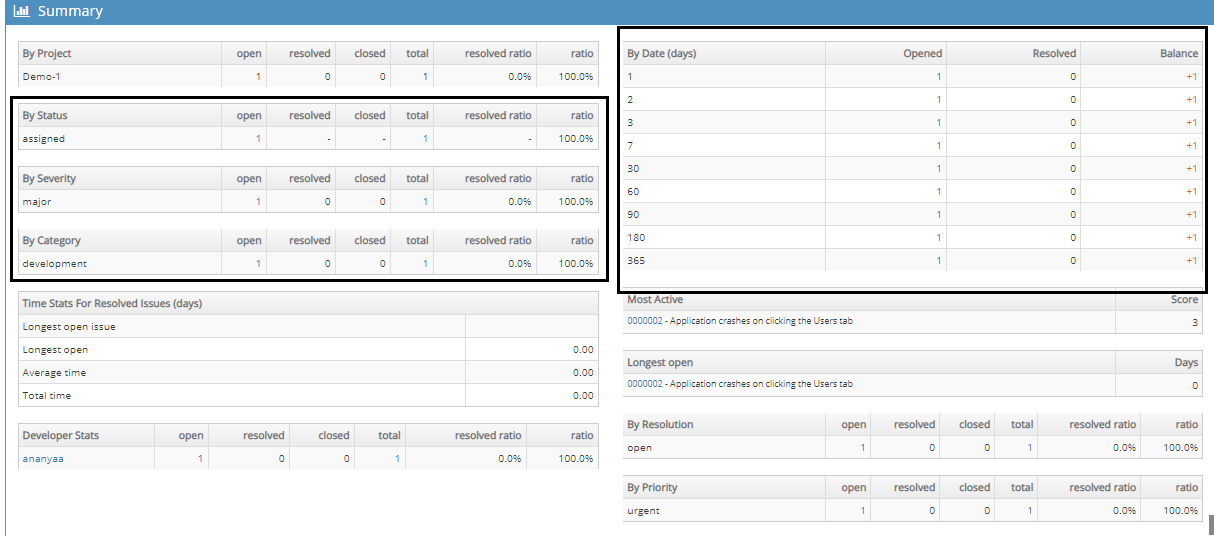The width and height of the screenshot is (1214, 536).
Task: Click the 0.00 value beside Average time
Action: tap(583, 372)
